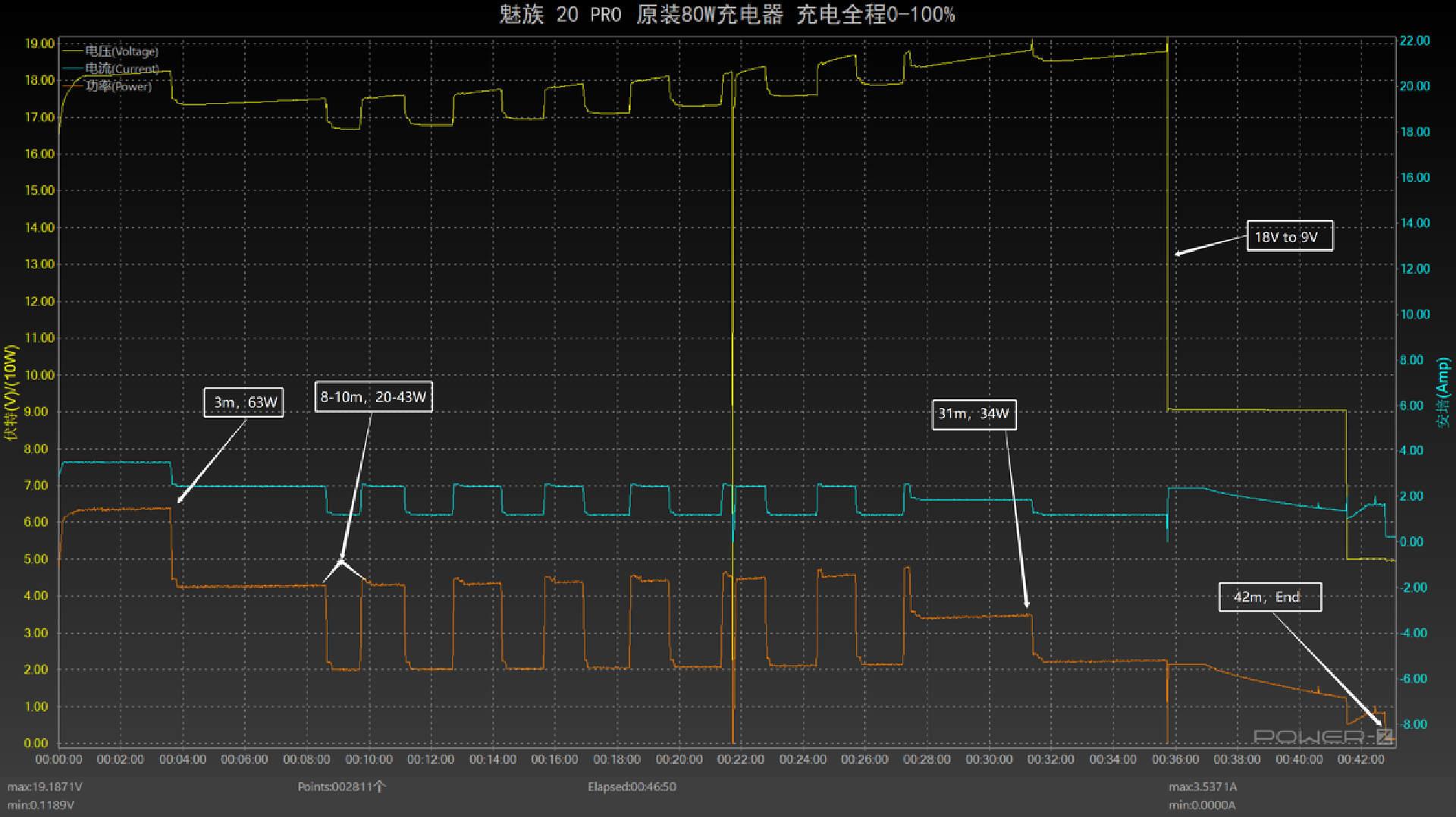Click the POWER-Z watermark logo
Viewport: 1456px width, 817px height.
pos(1323,736)
